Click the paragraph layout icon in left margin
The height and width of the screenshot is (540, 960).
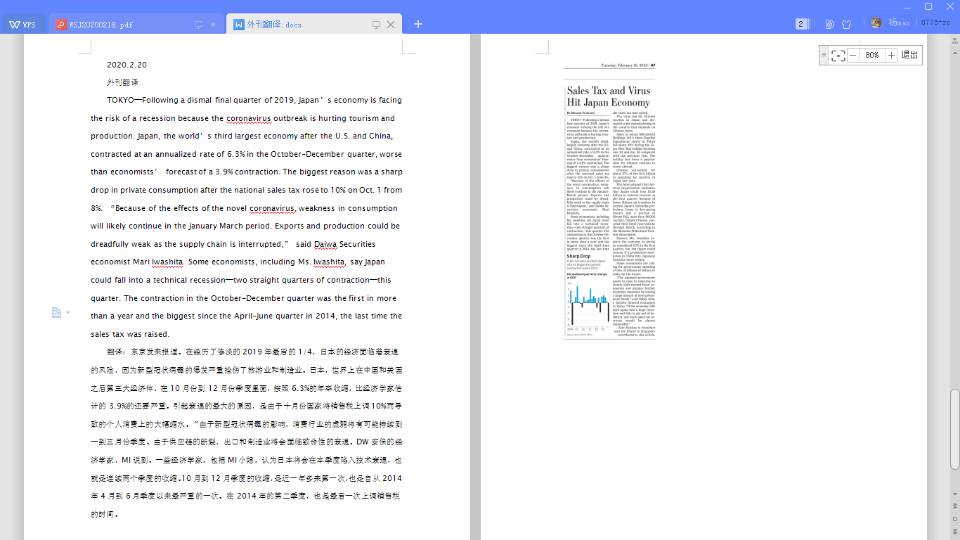point(57,313)
